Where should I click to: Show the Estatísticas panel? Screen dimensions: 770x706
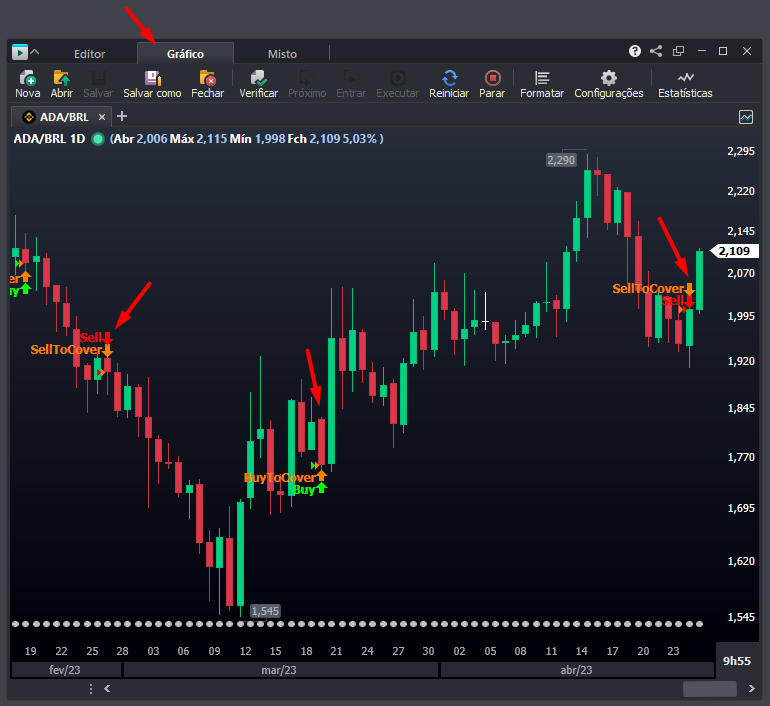(x=685, y=78)
